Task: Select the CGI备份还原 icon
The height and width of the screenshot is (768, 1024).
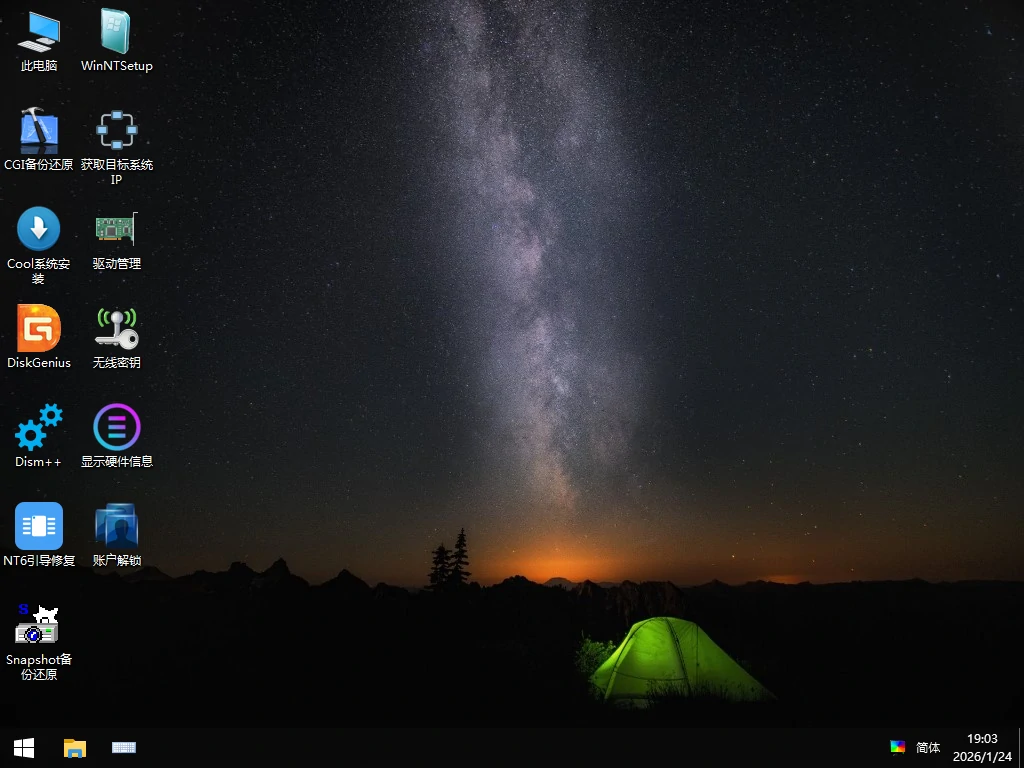Action: pos(39,130)
